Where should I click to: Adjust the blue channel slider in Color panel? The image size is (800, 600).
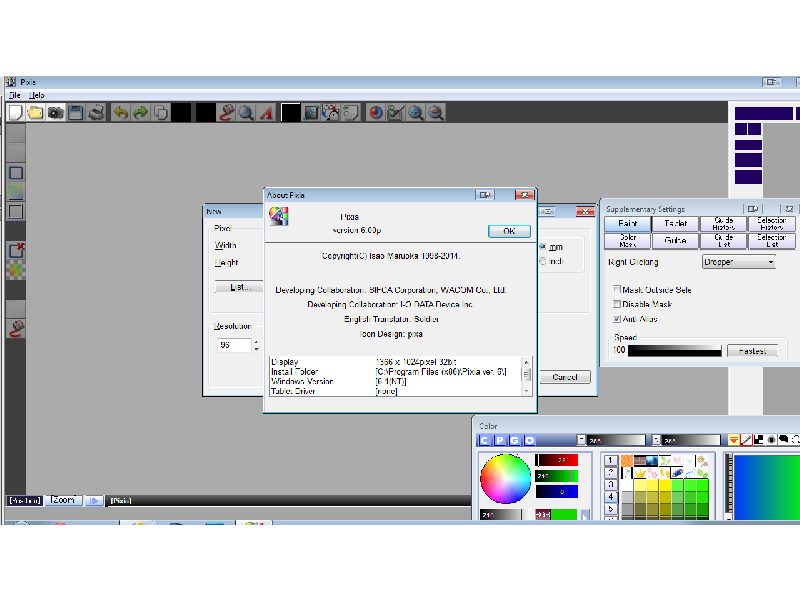coord(557,492)
